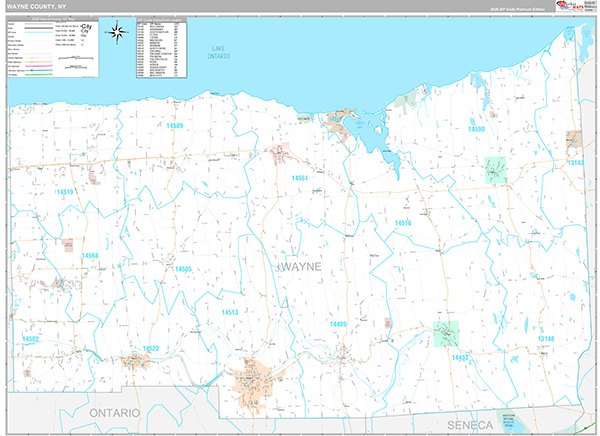
Task: Click the 'LAKE ONTARIO' water label
Action: click(x=218, y=52)
